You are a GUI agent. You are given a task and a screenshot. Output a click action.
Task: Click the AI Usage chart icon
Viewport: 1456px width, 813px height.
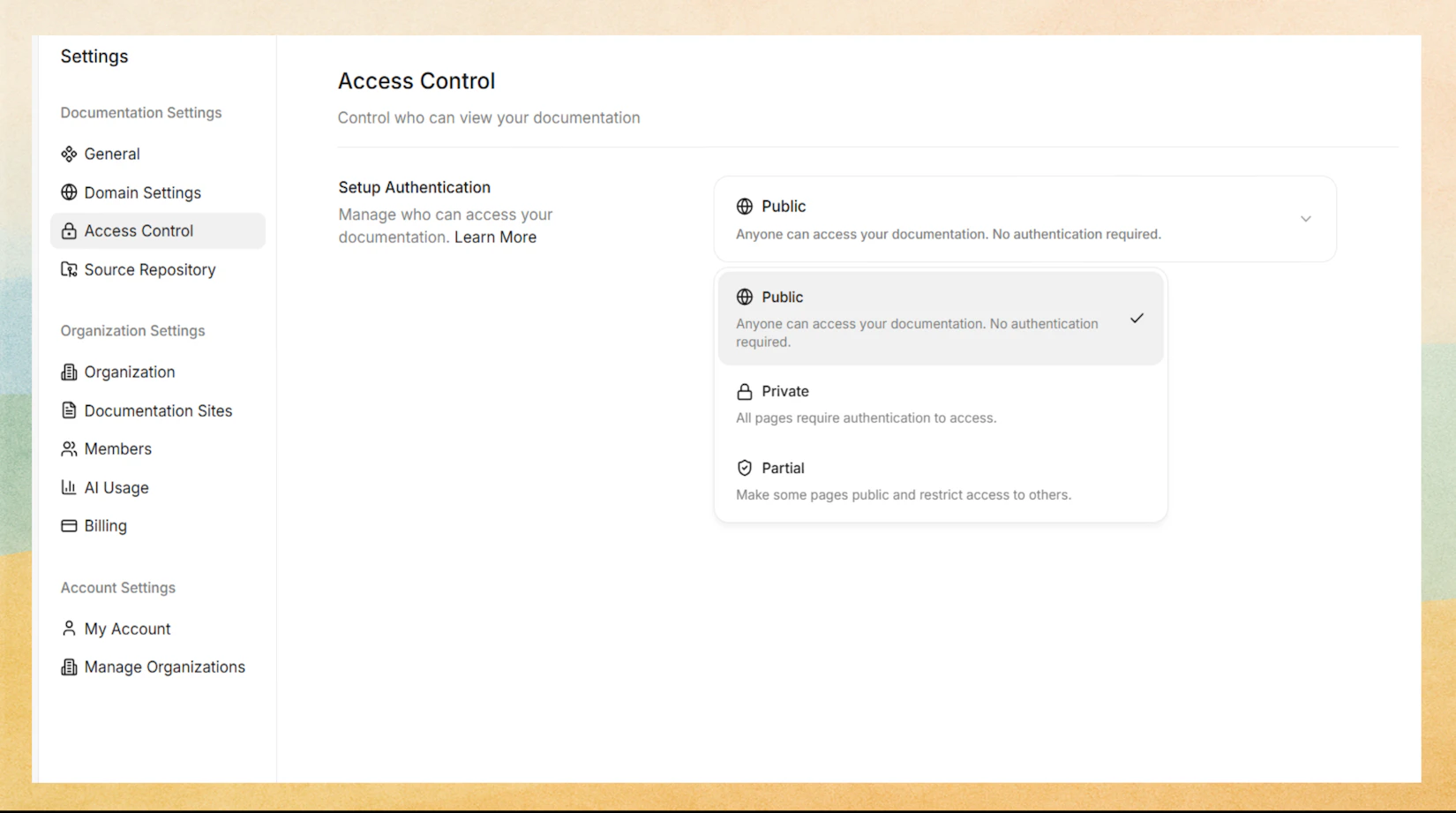point(69,487)
